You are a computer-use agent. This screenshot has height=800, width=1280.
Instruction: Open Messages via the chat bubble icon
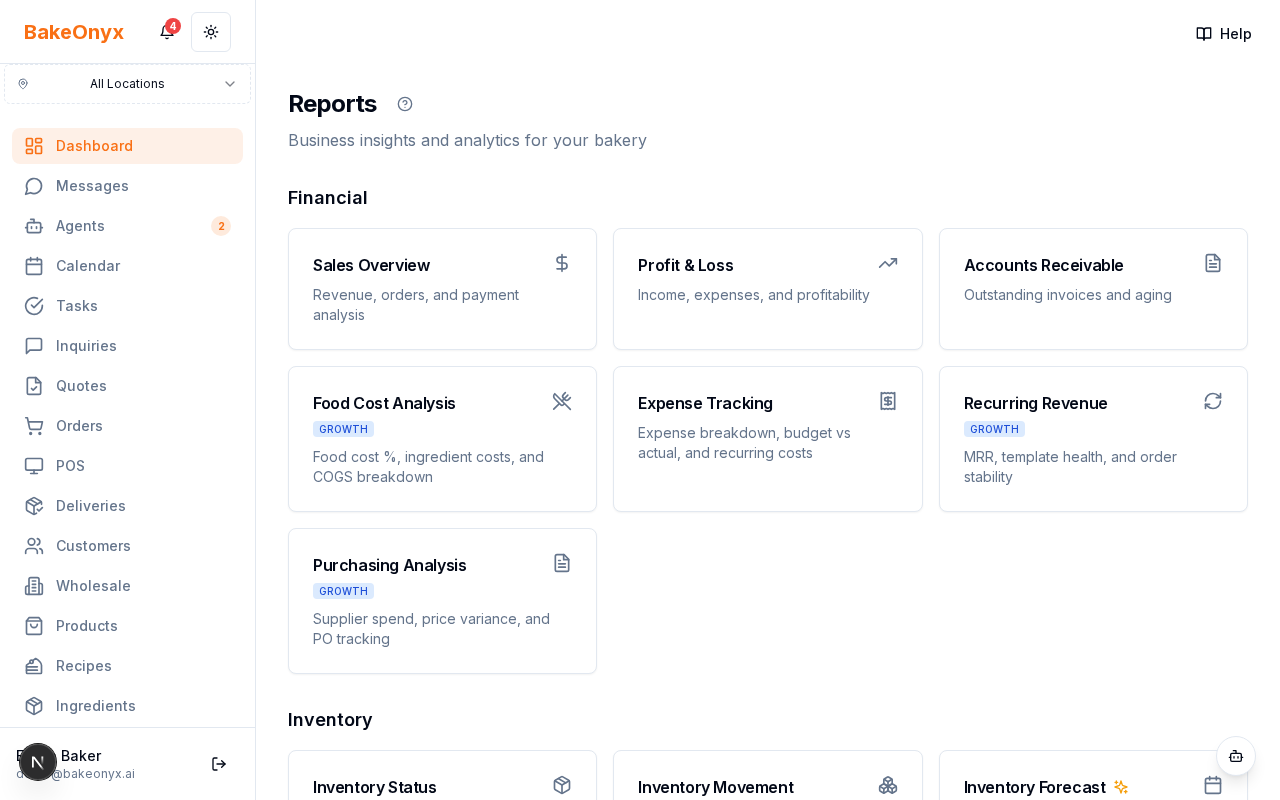(34, 186)
